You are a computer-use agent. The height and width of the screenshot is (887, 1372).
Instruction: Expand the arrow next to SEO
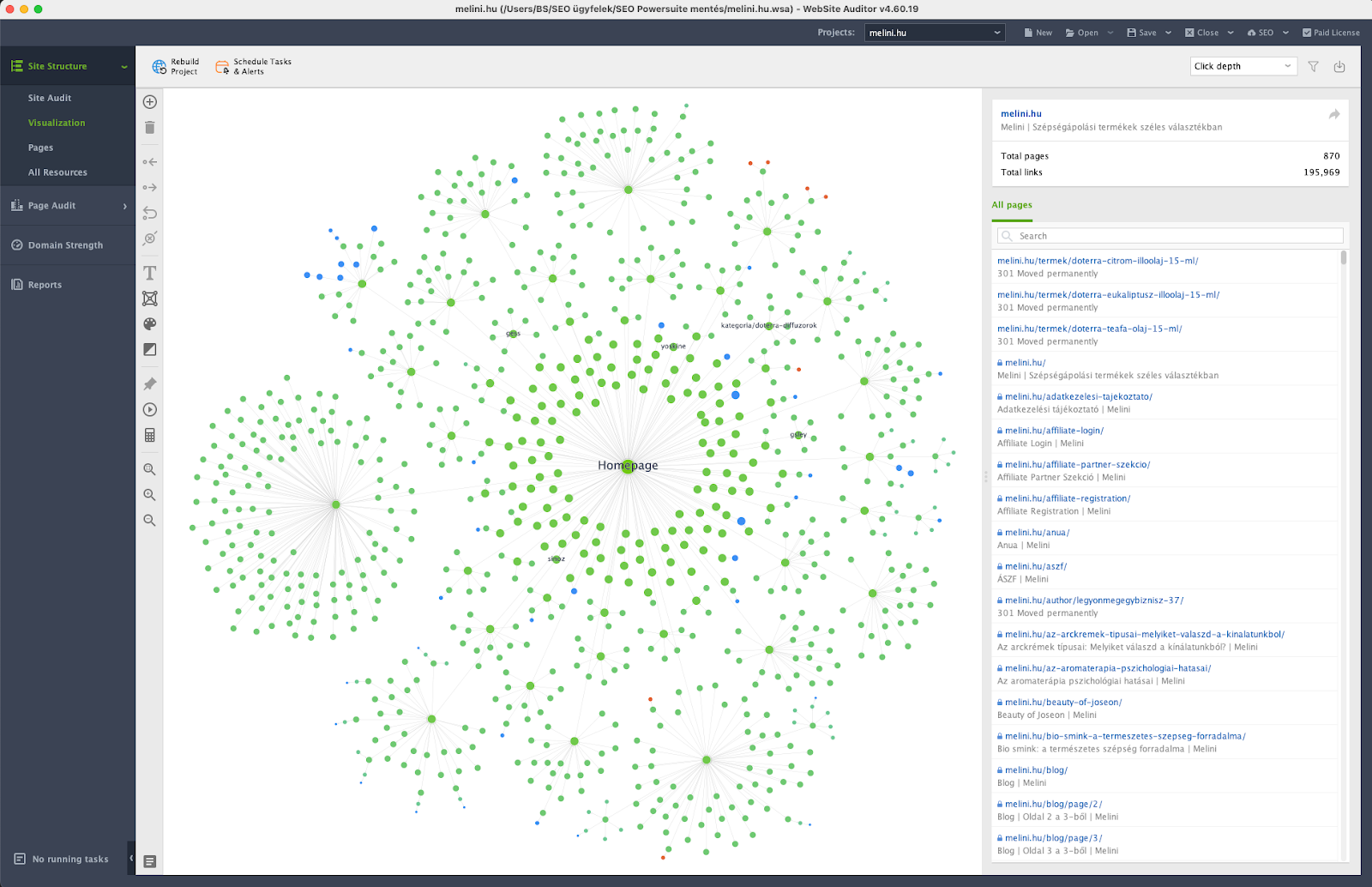pos(1285,33)
